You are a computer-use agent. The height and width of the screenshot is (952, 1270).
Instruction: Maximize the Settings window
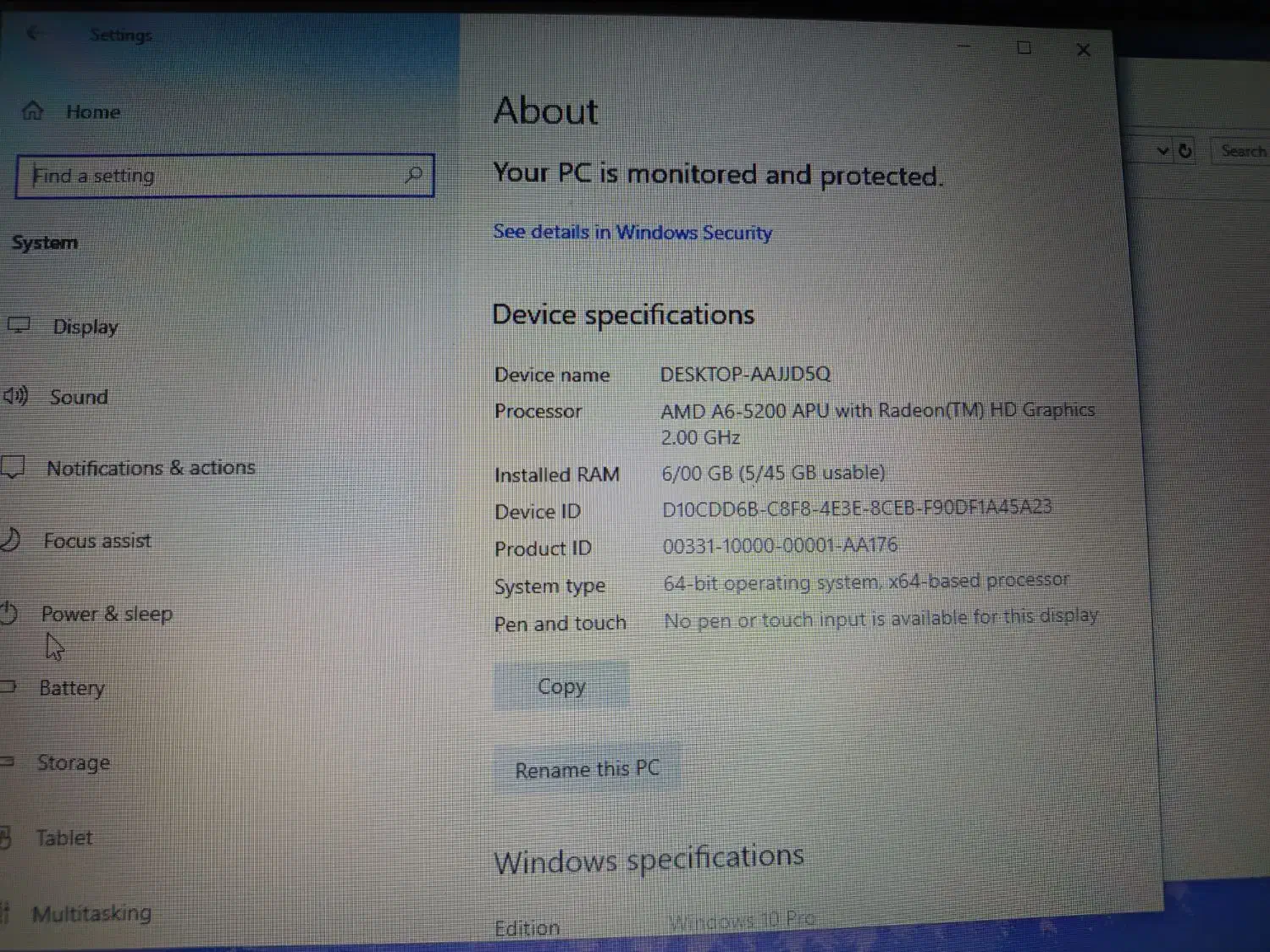point(1024,48)
